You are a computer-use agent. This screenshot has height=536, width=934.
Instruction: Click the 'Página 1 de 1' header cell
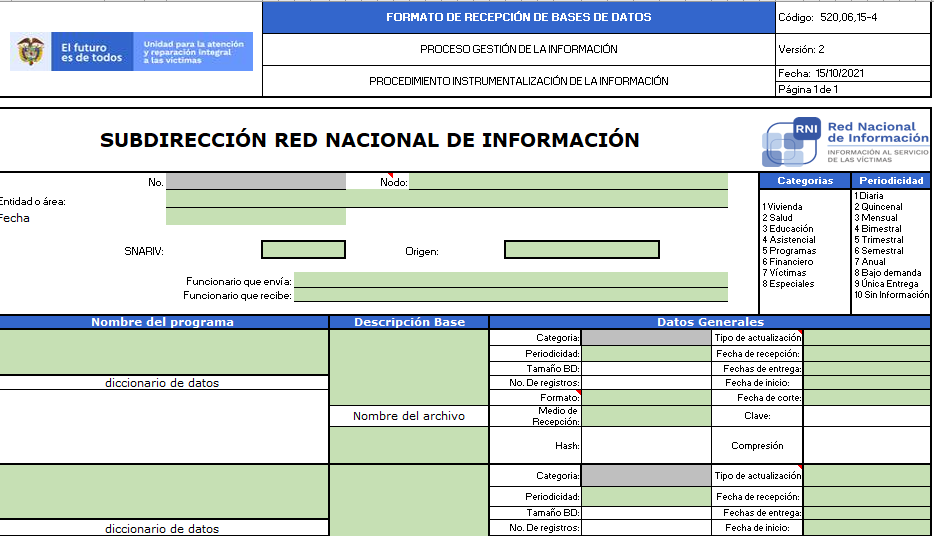tap(853, 89)
